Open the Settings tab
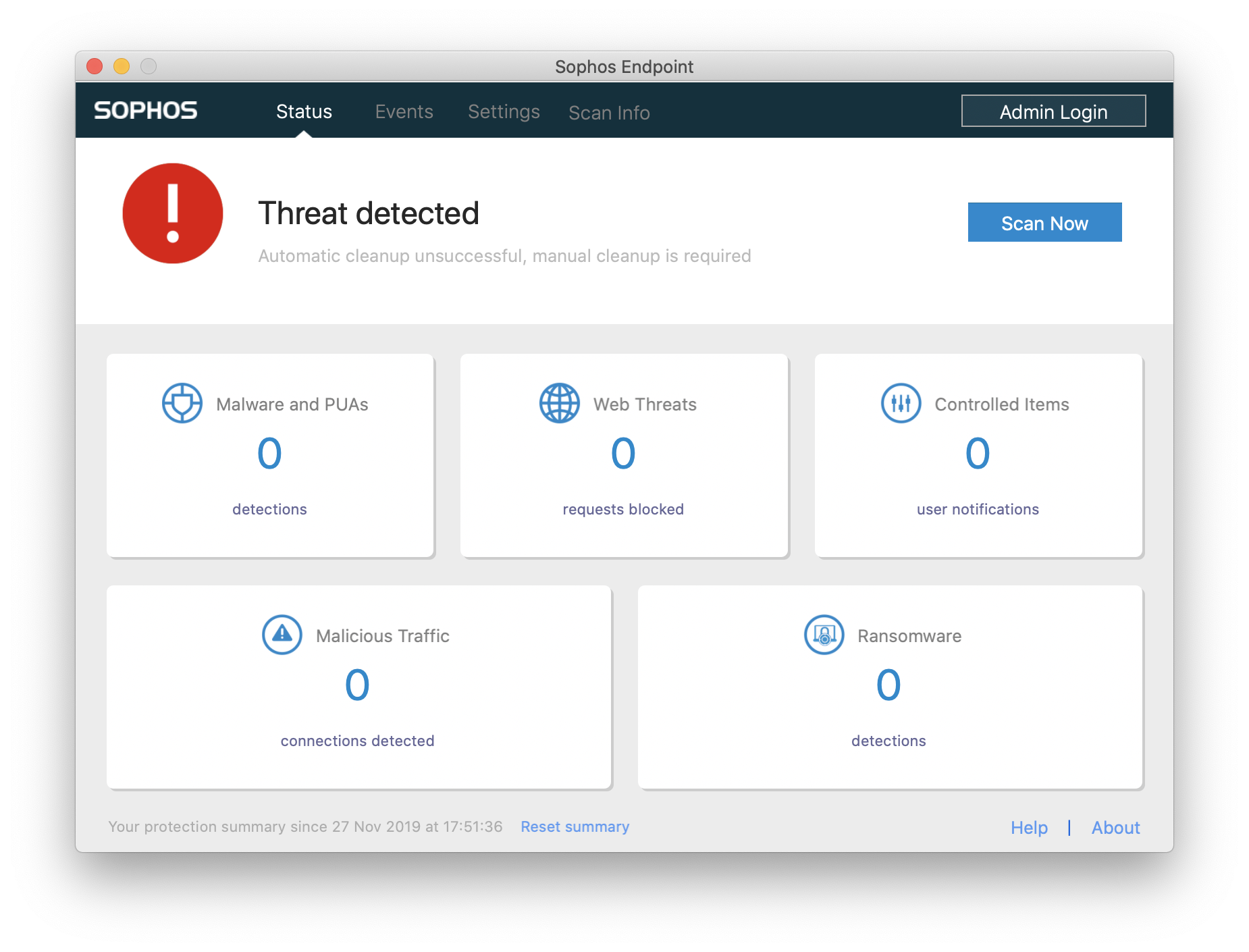1249x952 pixels. (504, 112)
